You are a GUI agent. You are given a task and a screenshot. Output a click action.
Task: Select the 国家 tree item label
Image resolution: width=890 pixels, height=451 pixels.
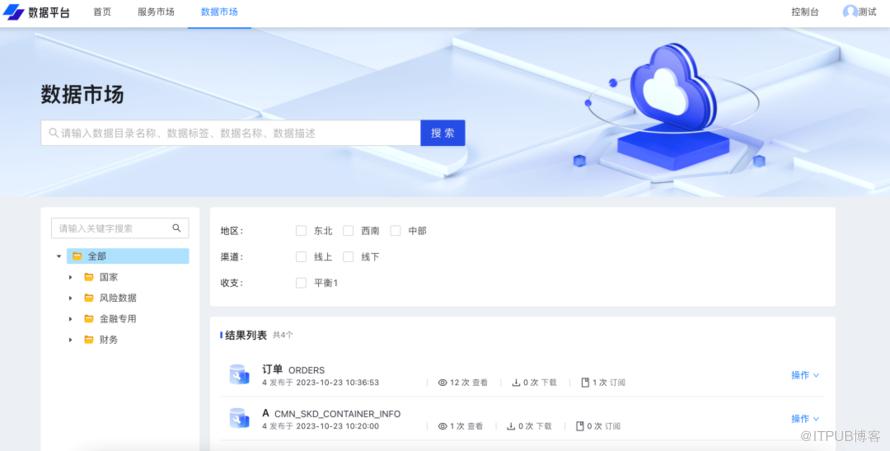pyautogui.click(x=109, y=277)
